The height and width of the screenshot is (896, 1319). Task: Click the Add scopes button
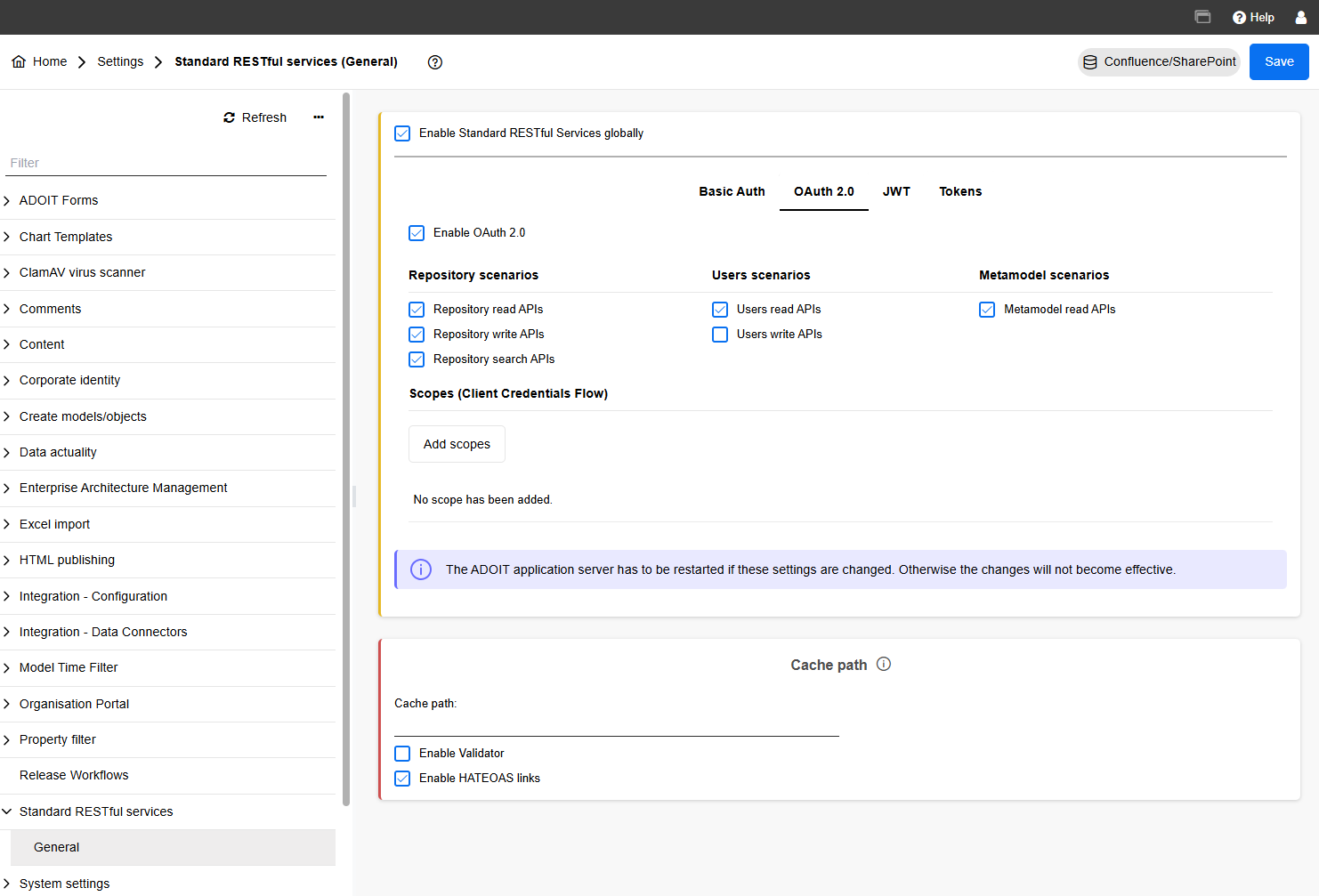click(457, 444)
